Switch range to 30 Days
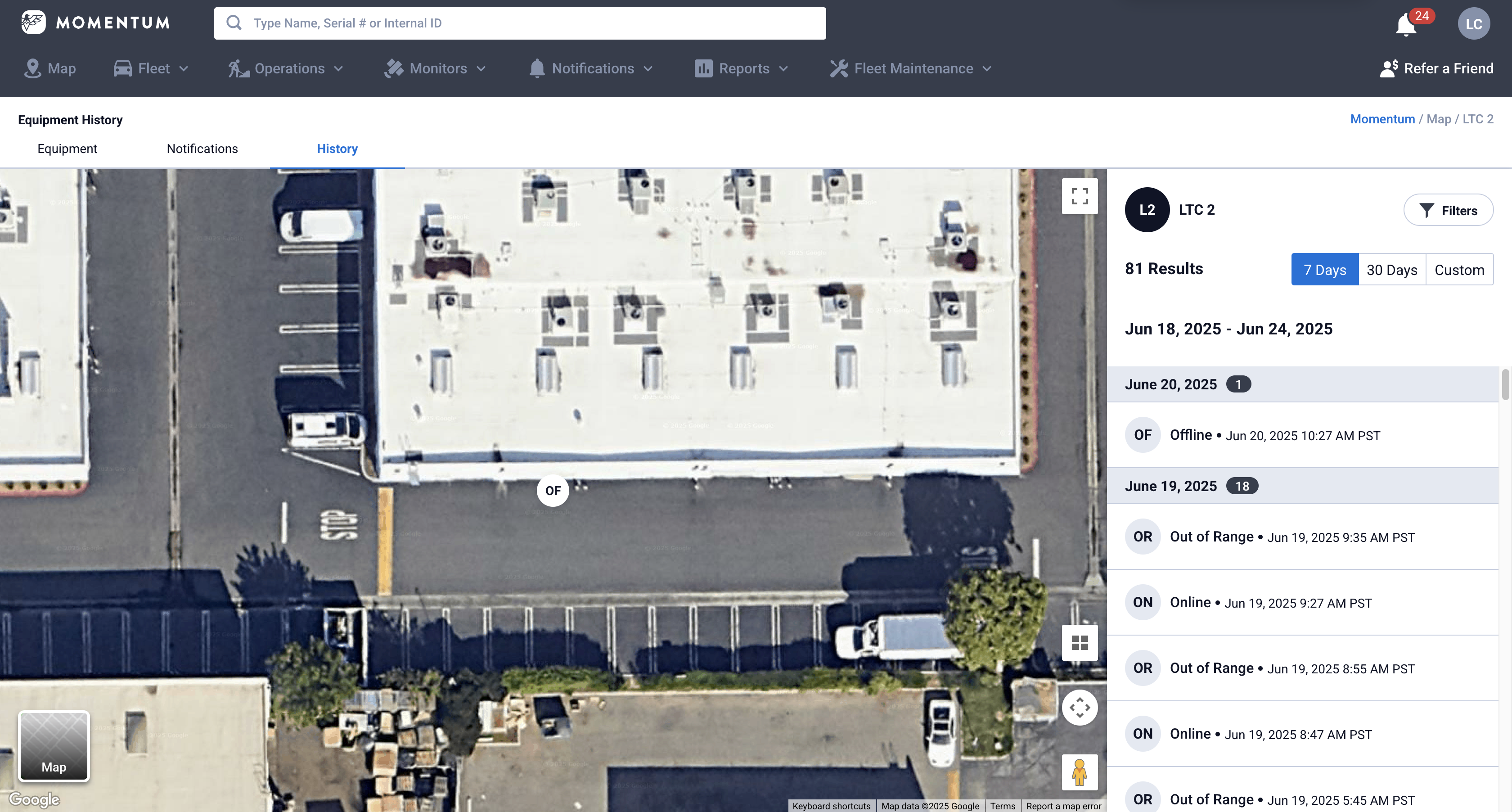The height and width of the screenshot is (812, 1512). point(1392,270)
